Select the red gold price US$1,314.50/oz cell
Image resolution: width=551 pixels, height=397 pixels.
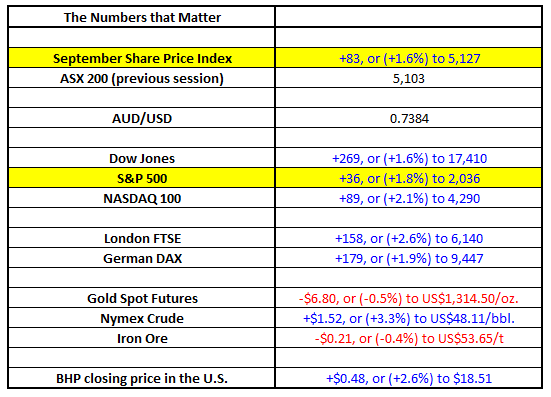coord(409,298)
